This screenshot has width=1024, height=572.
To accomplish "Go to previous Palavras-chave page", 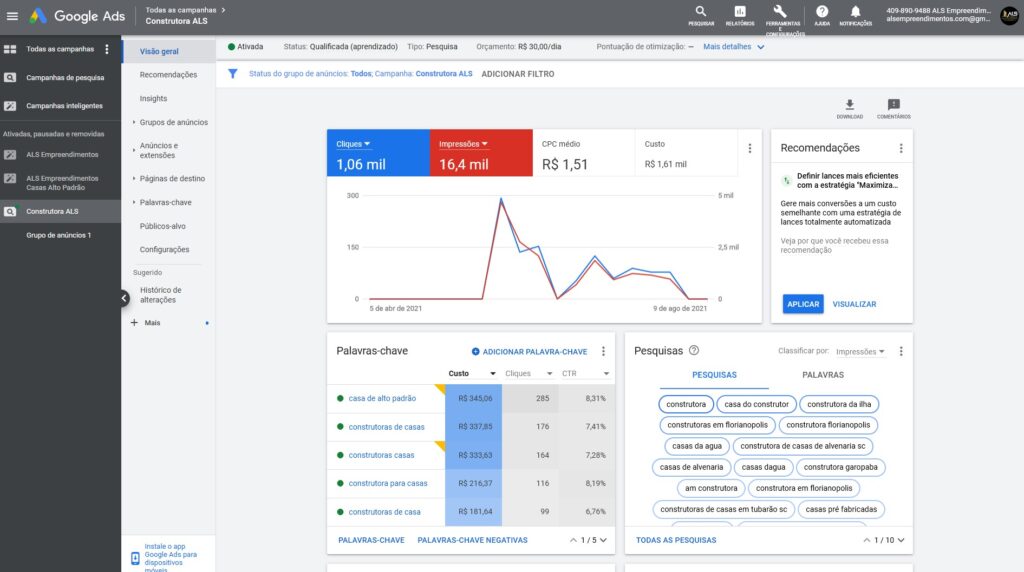I will (573, 540).
